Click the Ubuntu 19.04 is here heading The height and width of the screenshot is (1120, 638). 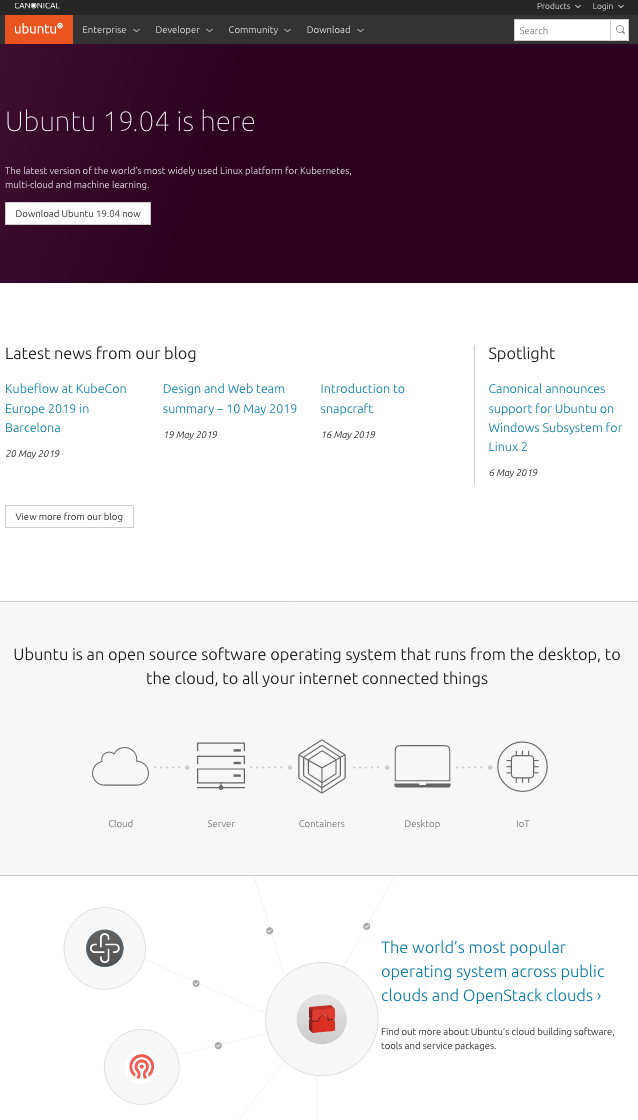coord(130,121)
